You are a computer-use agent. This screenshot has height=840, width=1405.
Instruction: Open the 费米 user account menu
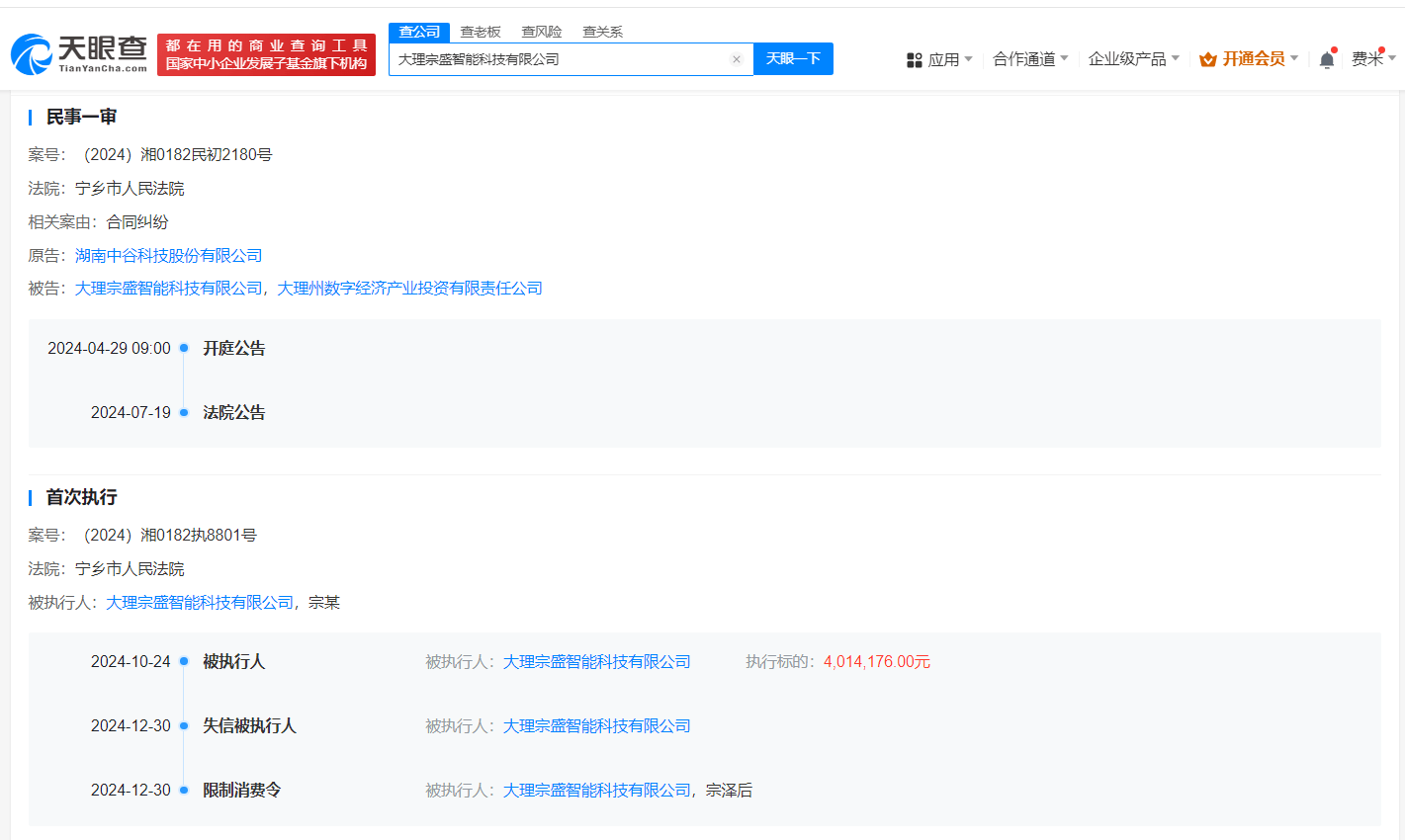click(1373, 59)
